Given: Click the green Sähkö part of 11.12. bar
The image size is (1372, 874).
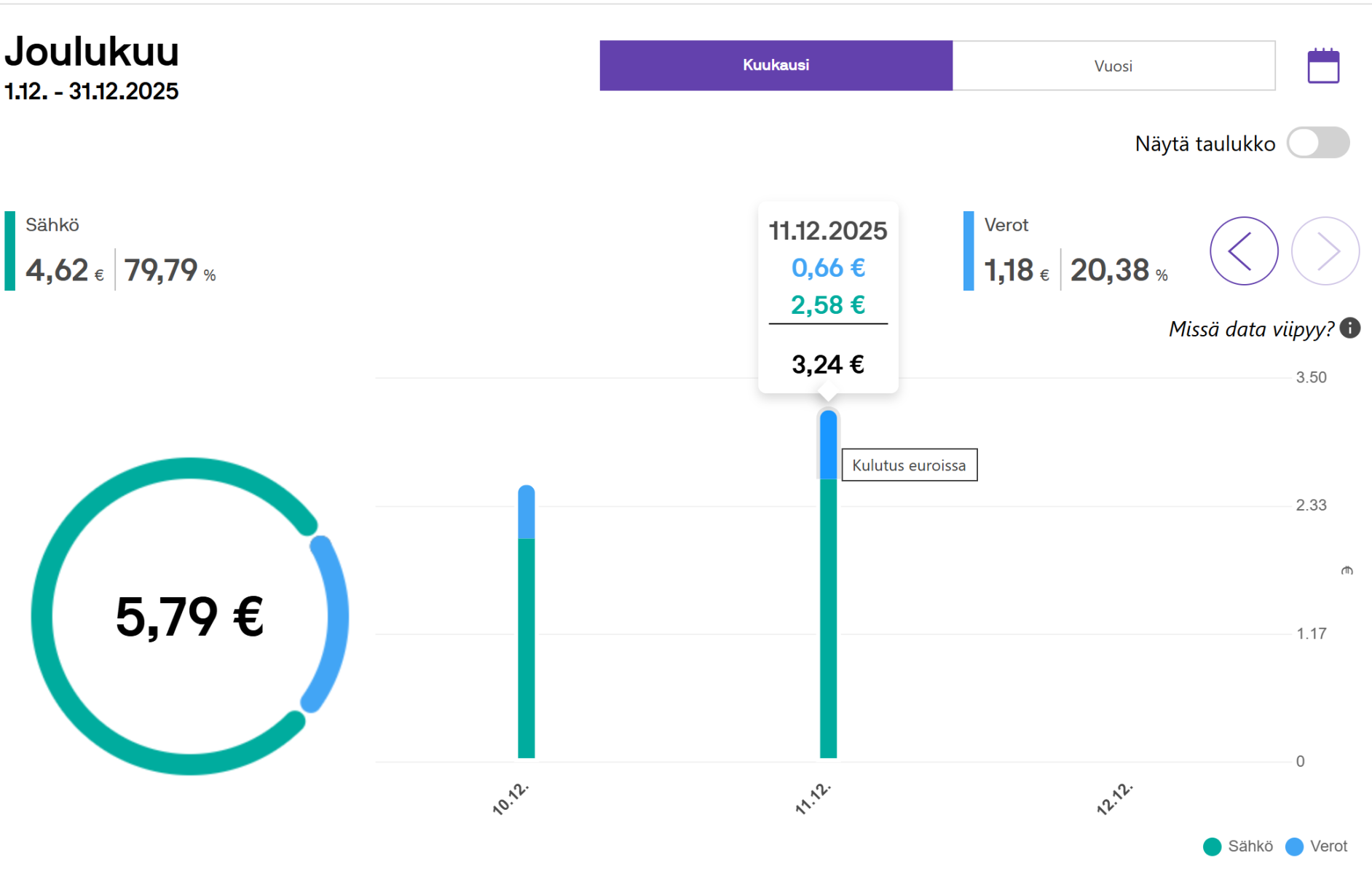Looking at the screenshot, I should click(x=828, y=619).
